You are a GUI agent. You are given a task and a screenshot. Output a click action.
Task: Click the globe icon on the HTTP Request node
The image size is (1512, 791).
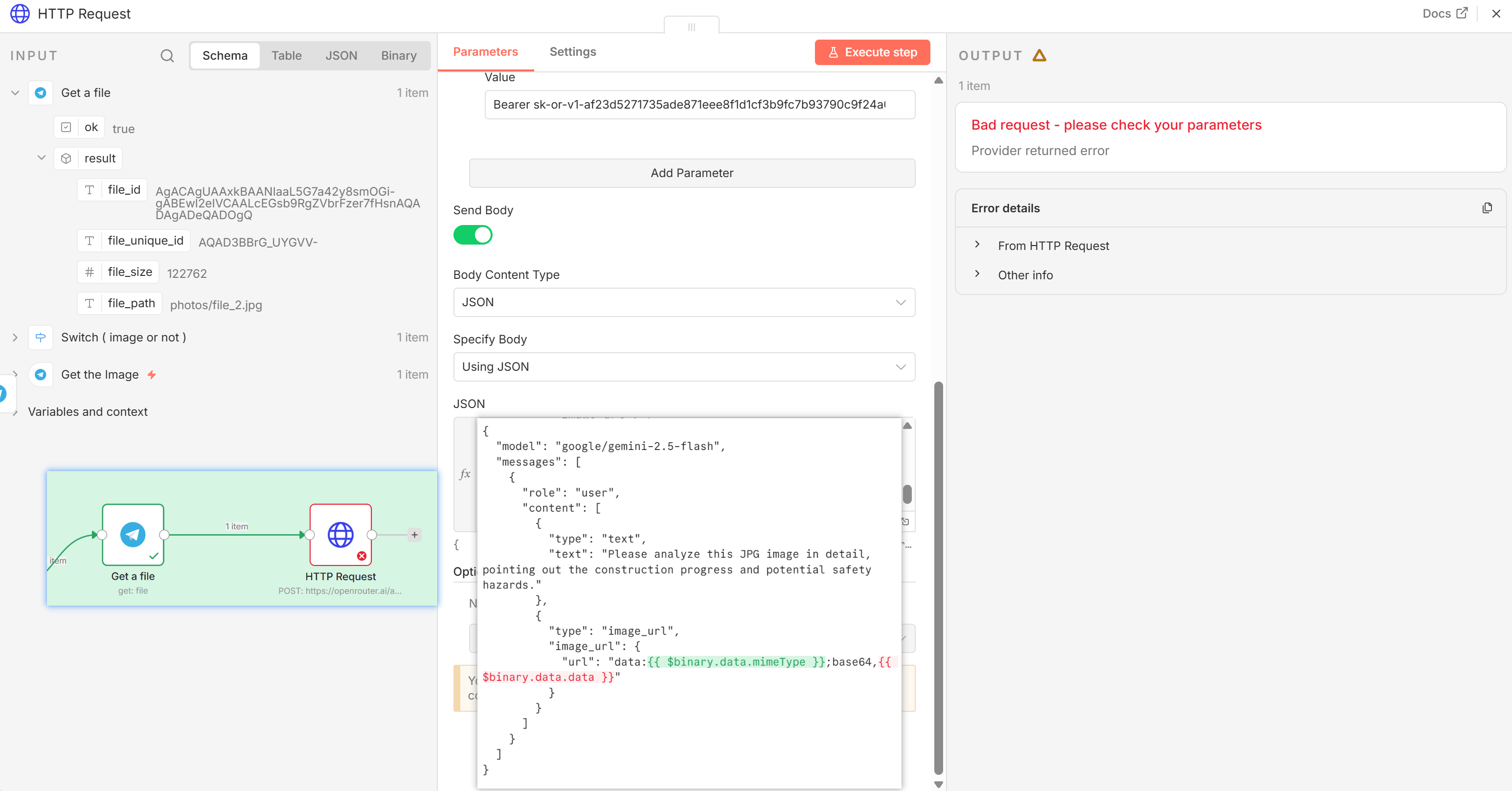pyautogui.click(x=340, y=535)
